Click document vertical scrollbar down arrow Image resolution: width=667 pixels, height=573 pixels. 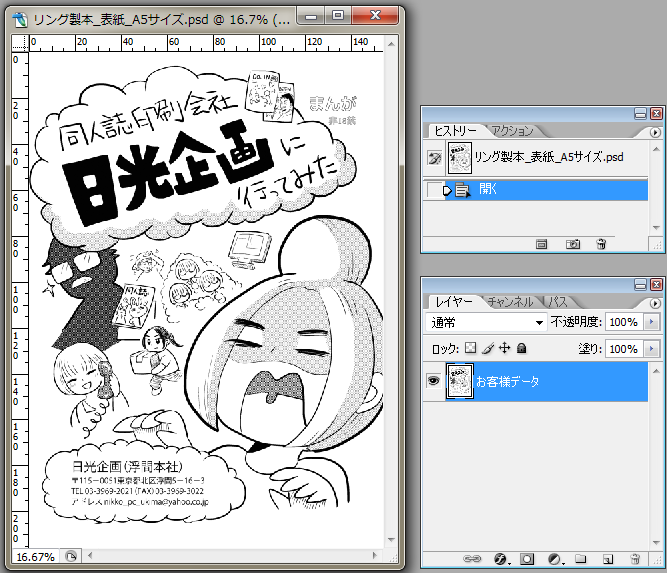391,540
